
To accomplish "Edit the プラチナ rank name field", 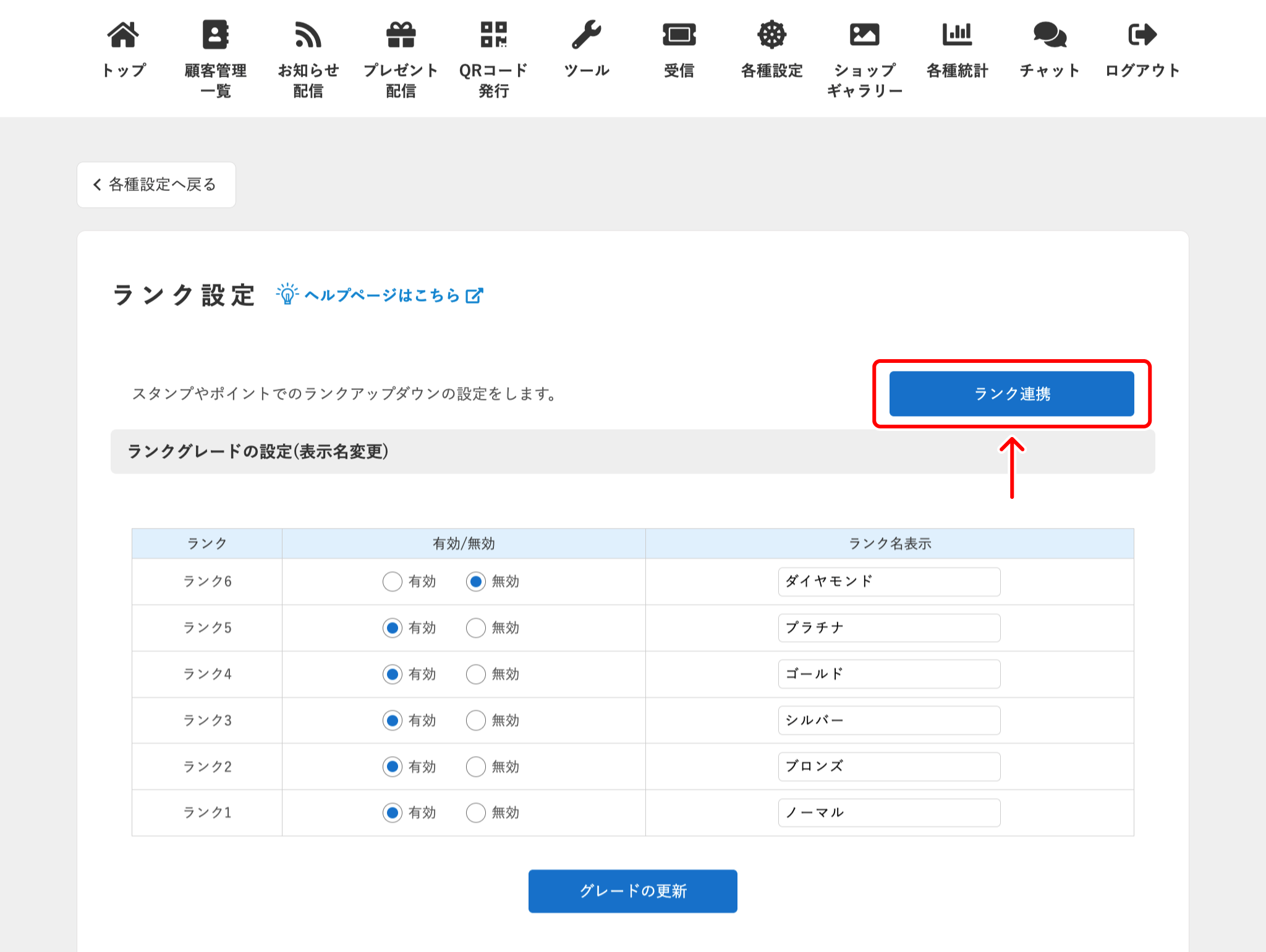I will (889, 628).
